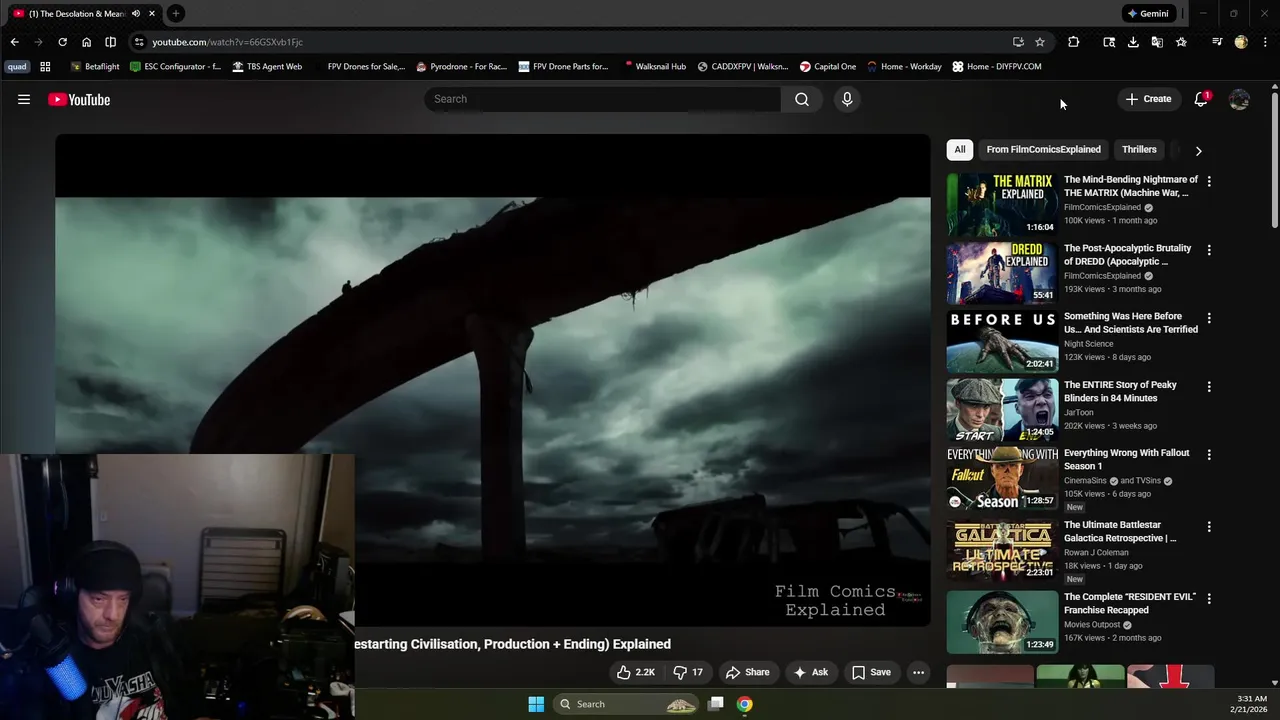
Task: Open Chrome apps grid in bookmarks bar
Action: tap(45, 67)
